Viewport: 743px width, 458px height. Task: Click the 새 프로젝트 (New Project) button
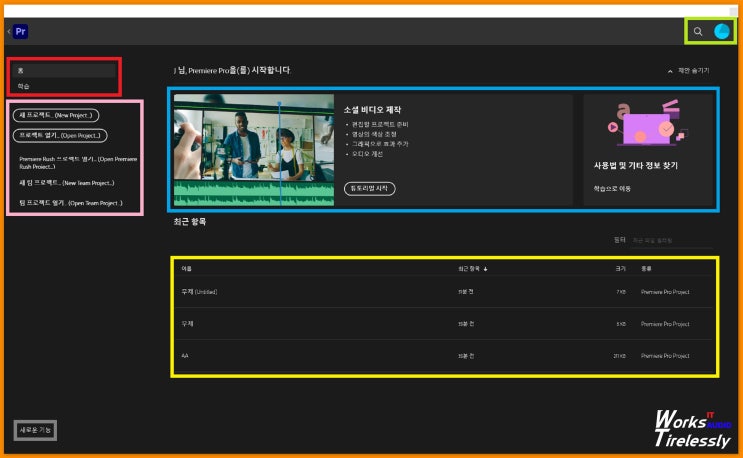[x=56, y=115]
